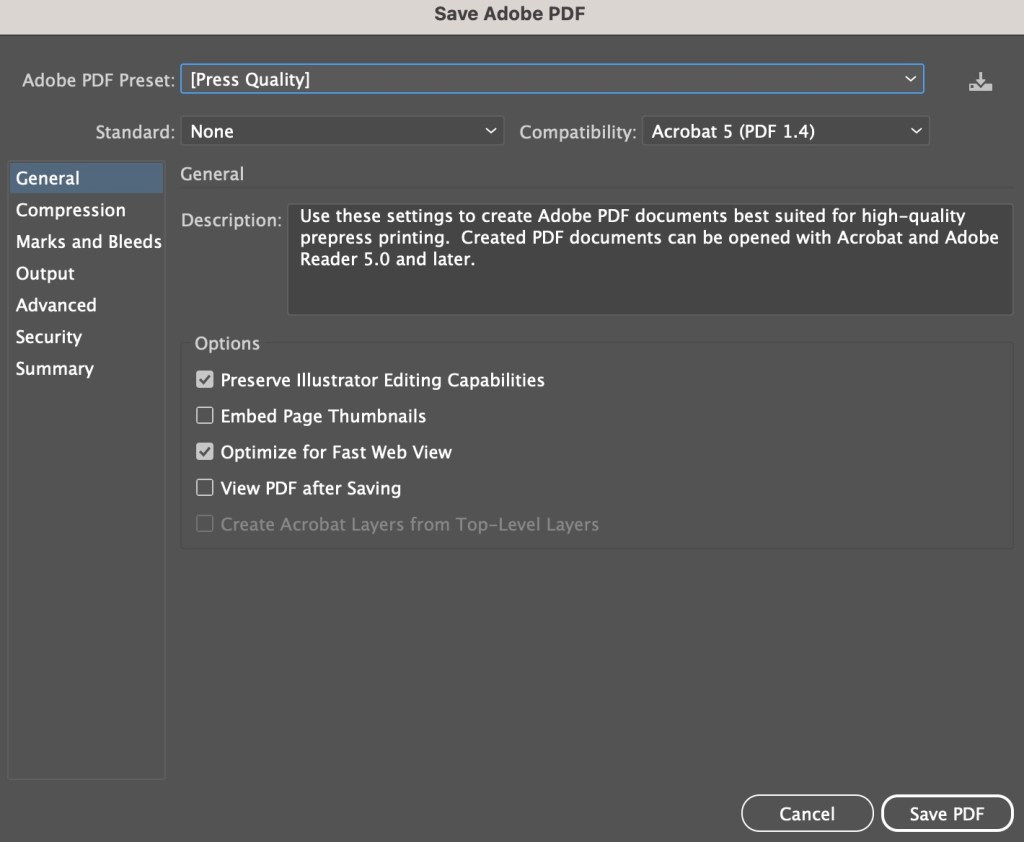Disable Optimize for Fast Web View
This screenshot has width=1024, height=842.
[205, 452]
